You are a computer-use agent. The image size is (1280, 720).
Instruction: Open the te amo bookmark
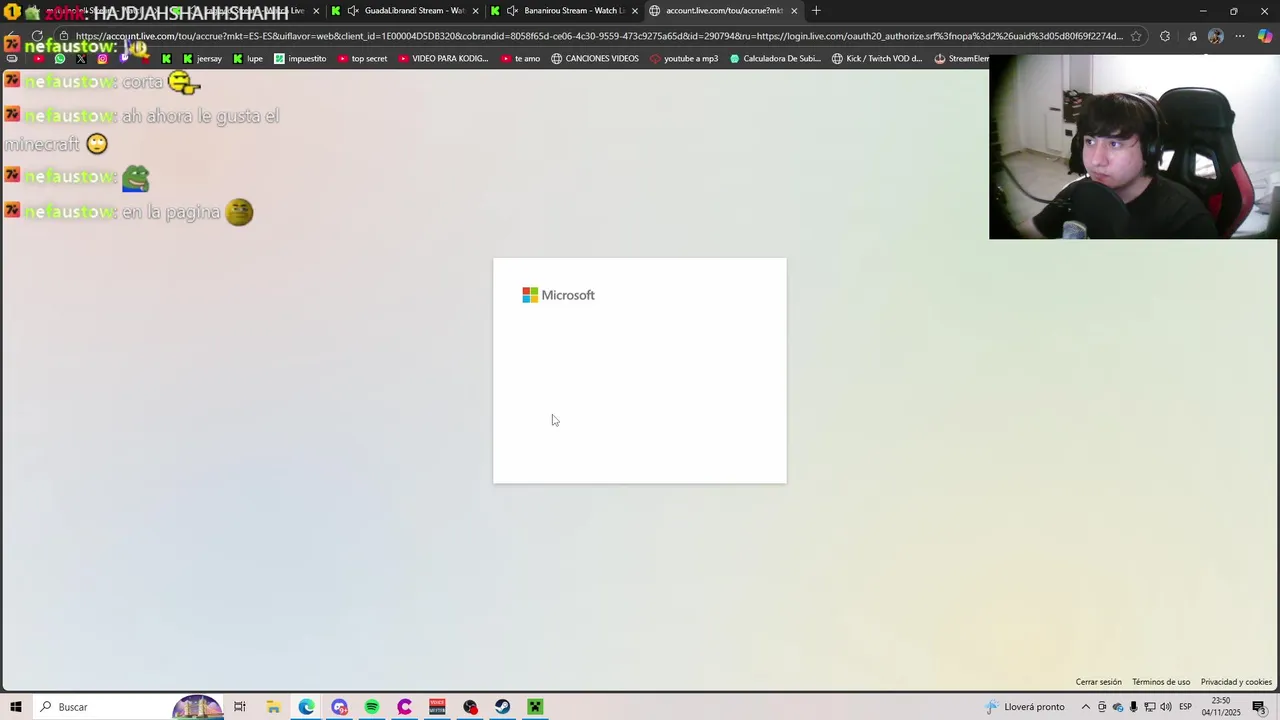point(520,59)
